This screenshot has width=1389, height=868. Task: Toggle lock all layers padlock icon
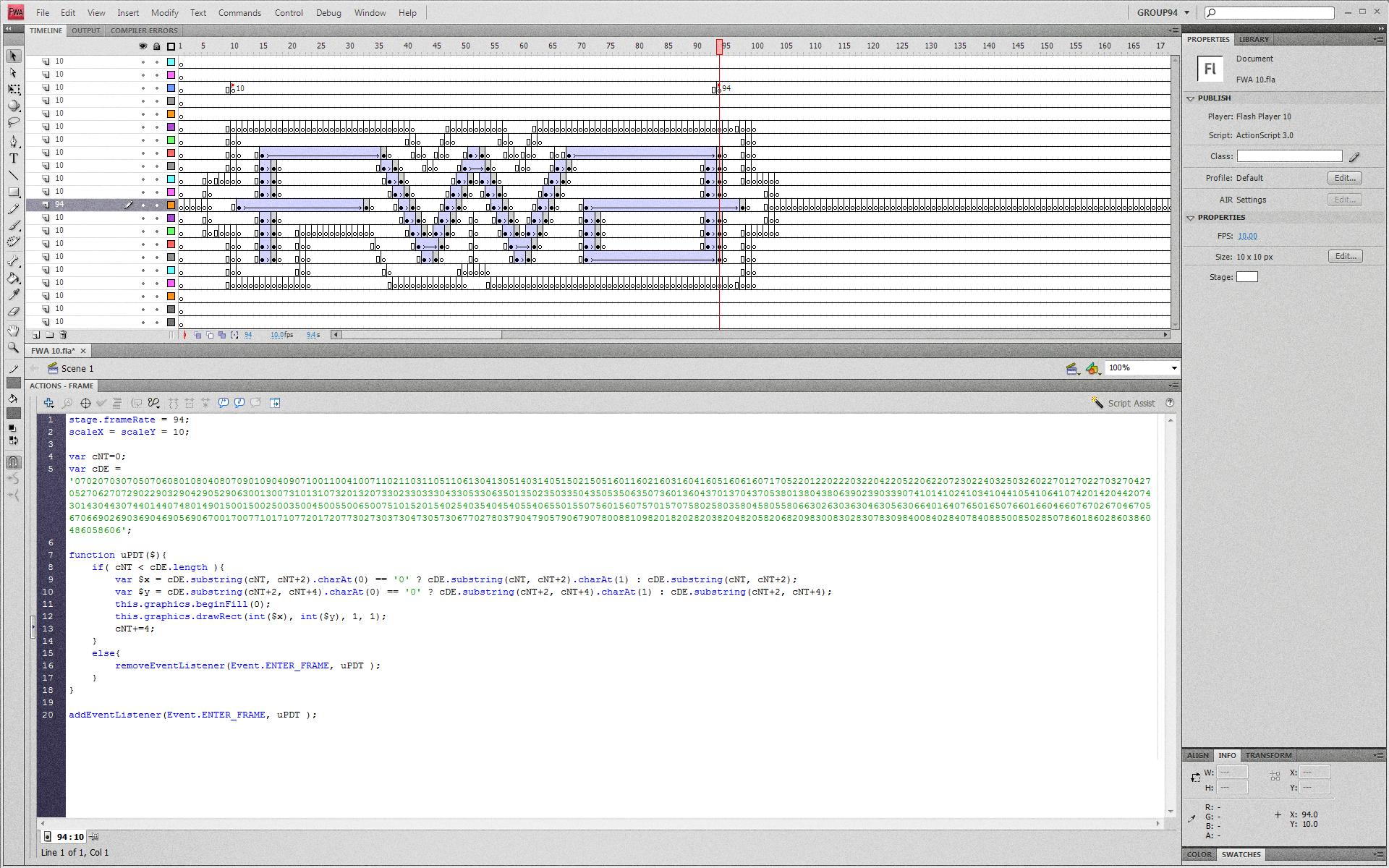pos(156,46)
